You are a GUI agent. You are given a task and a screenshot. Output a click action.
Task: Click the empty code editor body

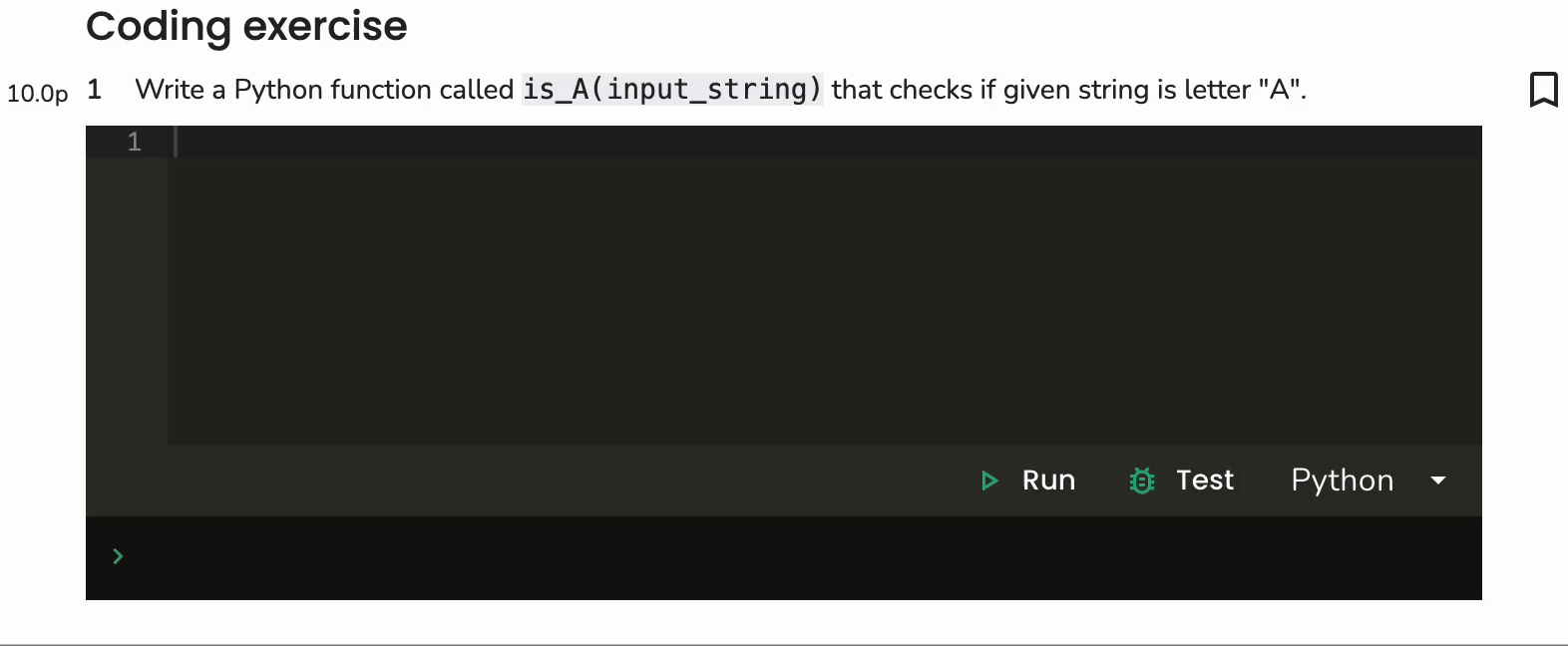point(825,300)
